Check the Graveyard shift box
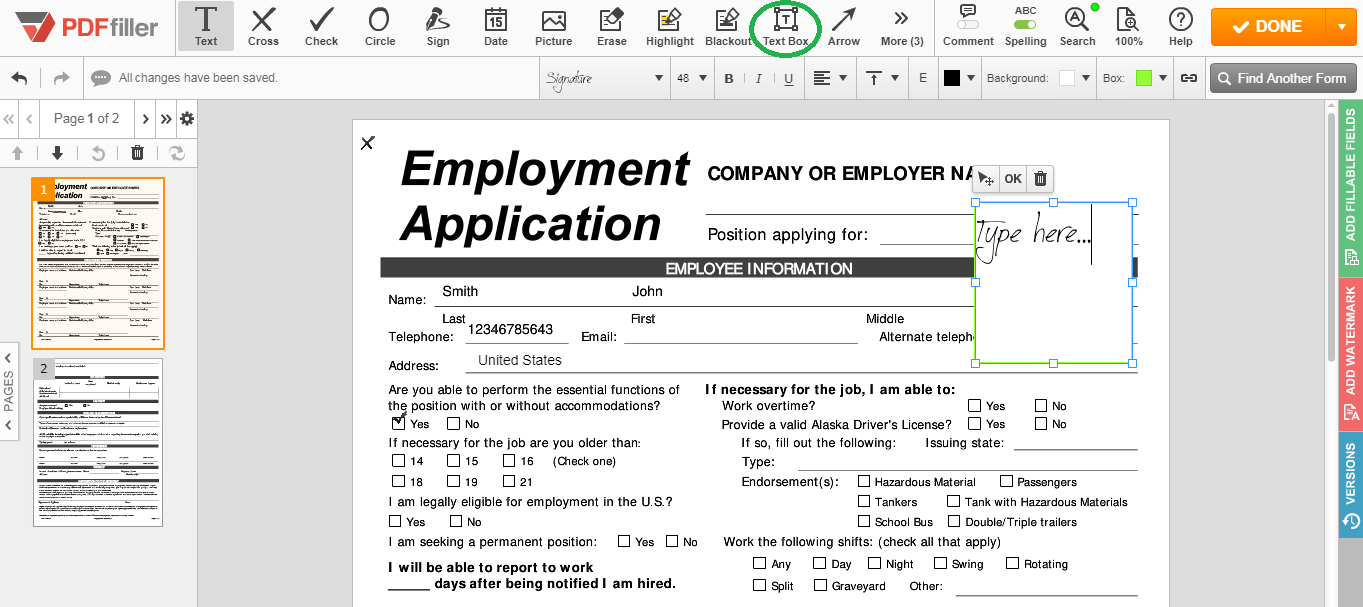1363x607 pixels. [x=819, y=586]
